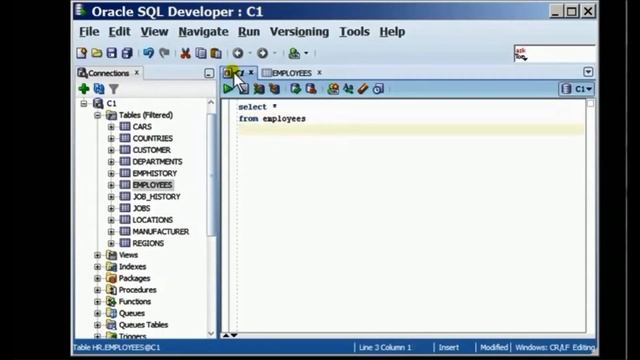The width and height of the screenshot is (640, 360).
Task: Close the C1 worksheet tab
Action: (251, 73)
